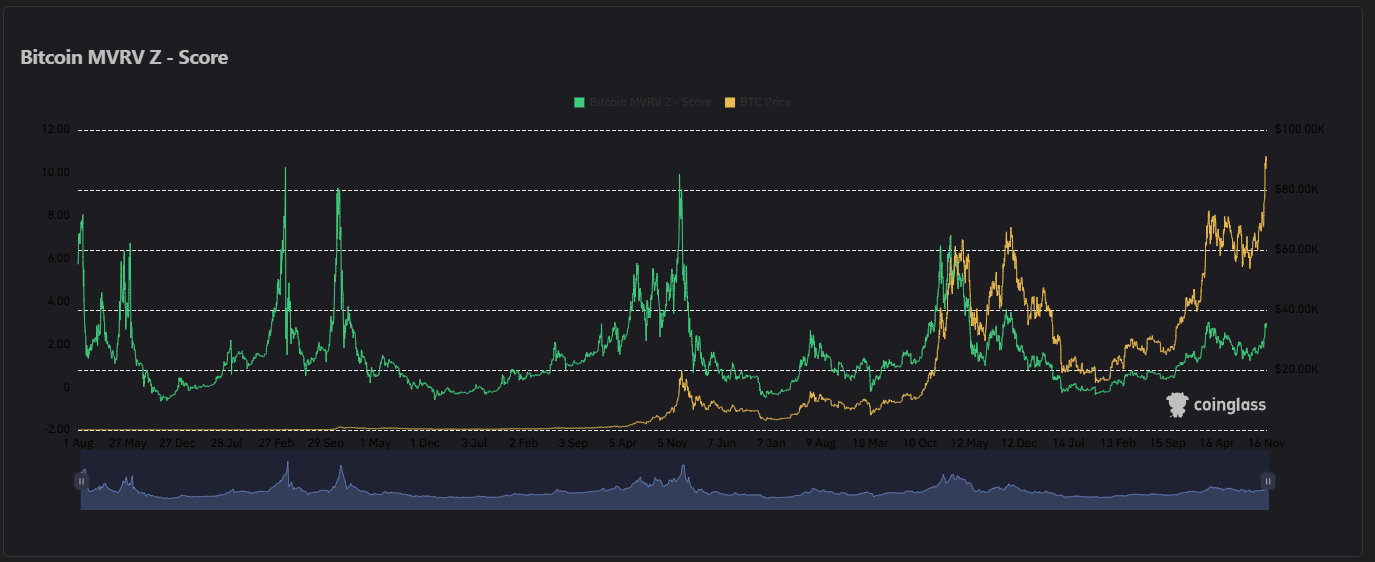Click the $20.00K label on right axis

click(1298, 370)
